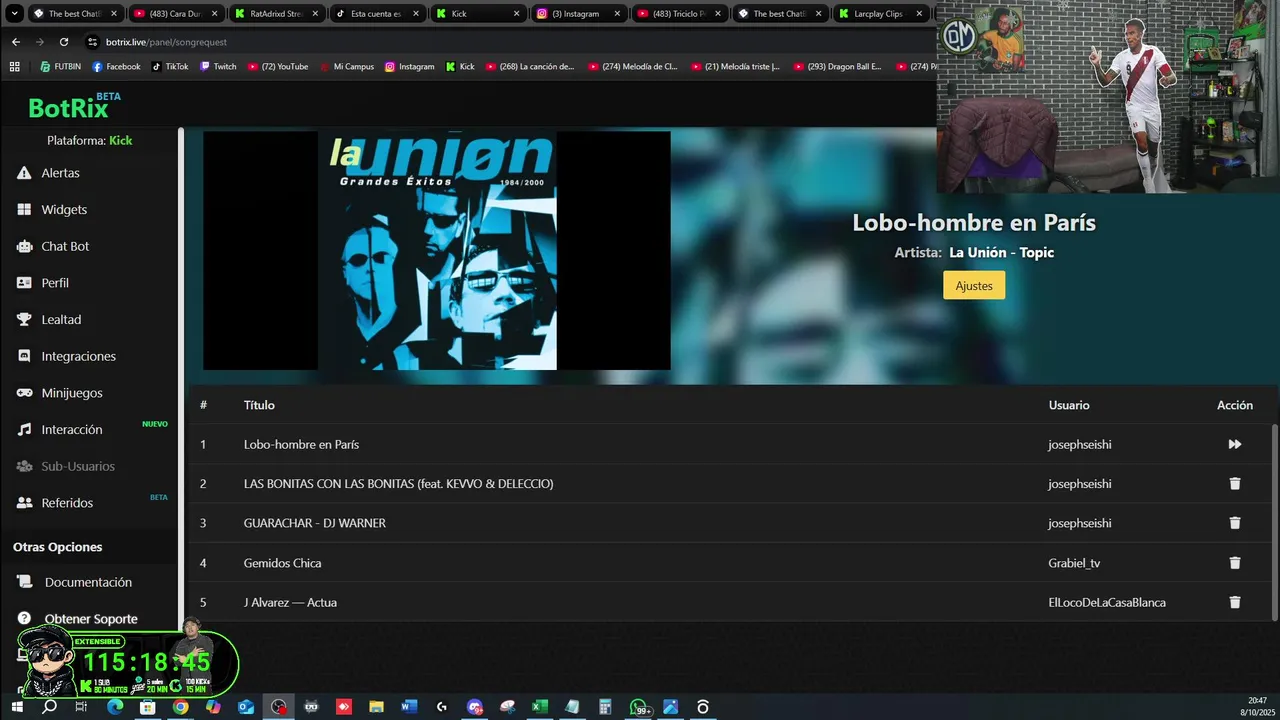1280x720 pixels.
Task: Open the Interacción section
Action: point(72,430)
